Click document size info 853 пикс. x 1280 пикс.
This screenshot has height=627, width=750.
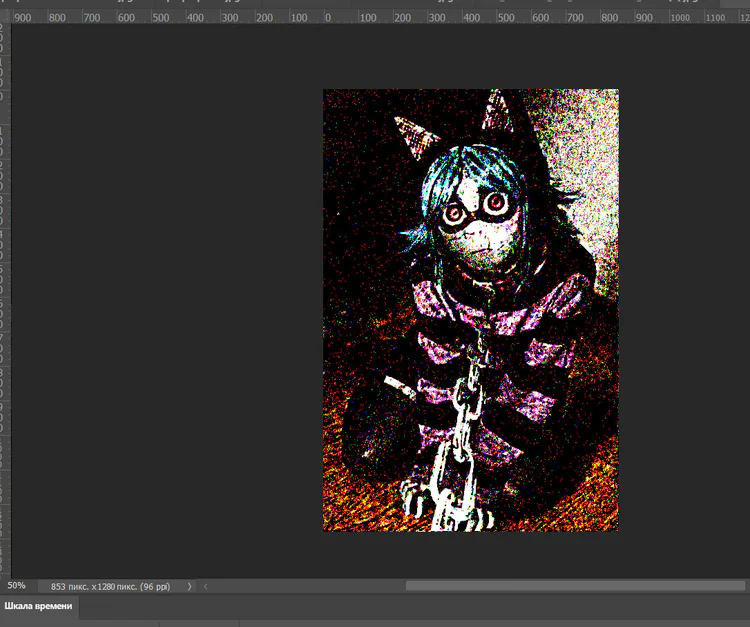[110, 586]
